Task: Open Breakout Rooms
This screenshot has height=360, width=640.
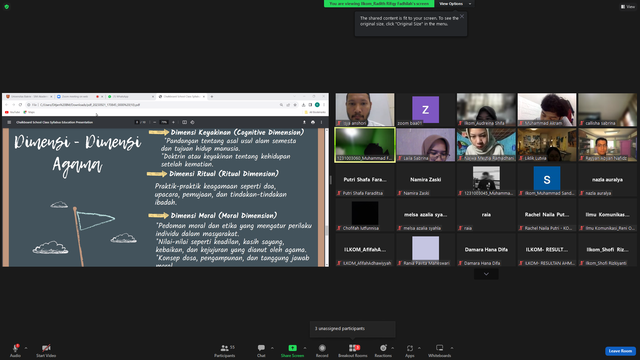Action: click(353, 350)
